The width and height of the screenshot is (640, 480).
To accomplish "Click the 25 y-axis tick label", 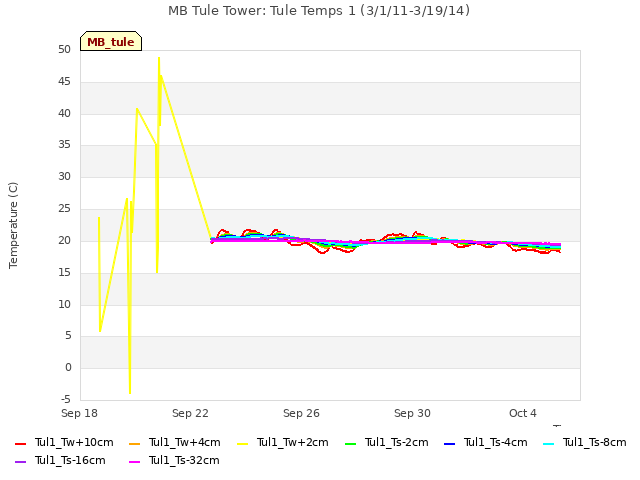I will click(x=64, y=209).
